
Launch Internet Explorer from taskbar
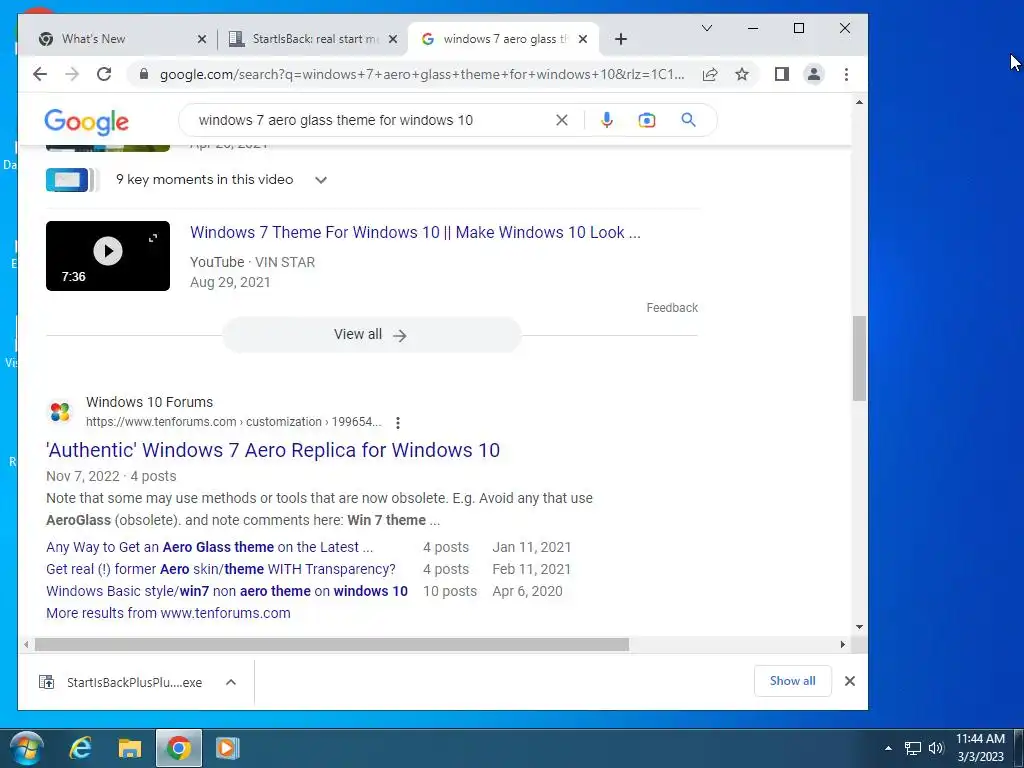tap(80, 748)
